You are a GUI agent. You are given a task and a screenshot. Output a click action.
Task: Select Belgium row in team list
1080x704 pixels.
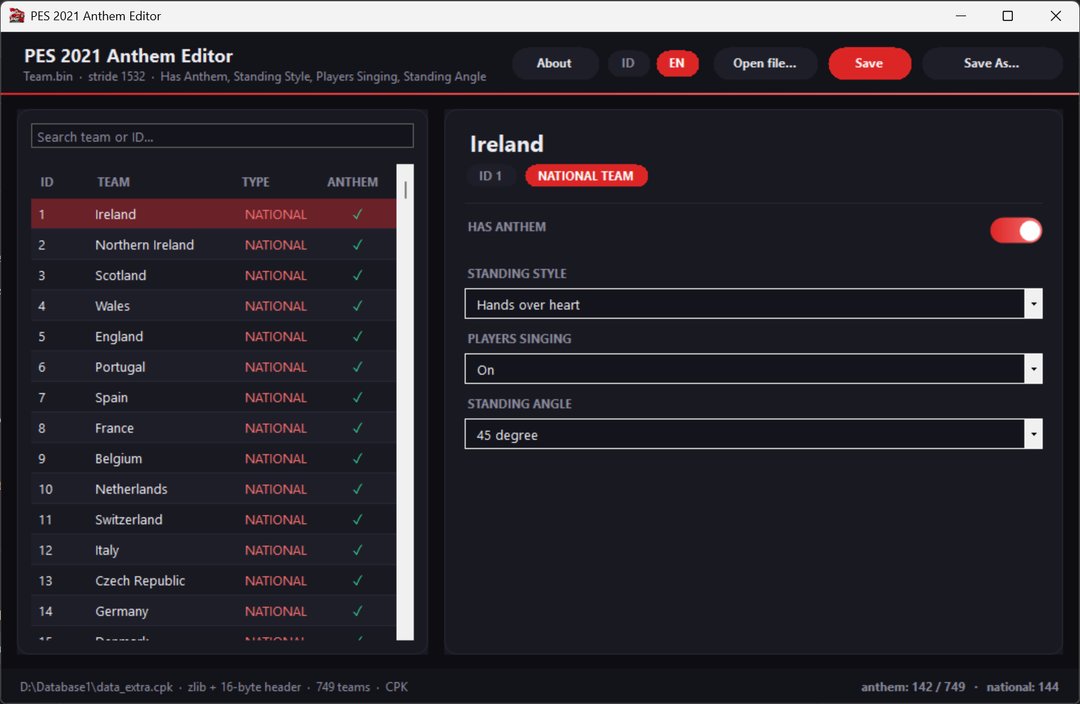coord(214,459)
